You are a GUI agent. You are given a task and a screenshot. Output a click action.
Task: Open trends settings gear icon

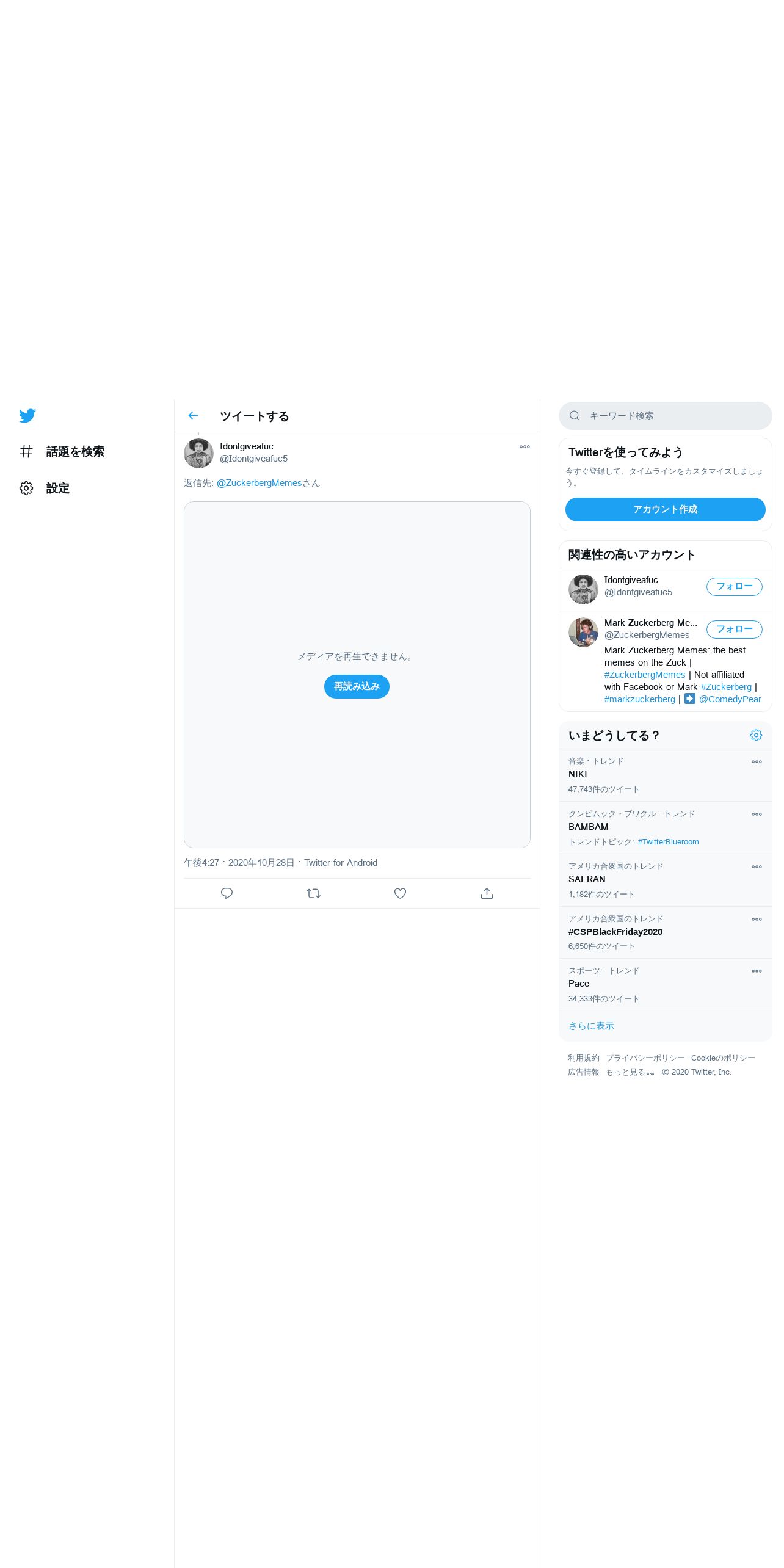(756, 735)
